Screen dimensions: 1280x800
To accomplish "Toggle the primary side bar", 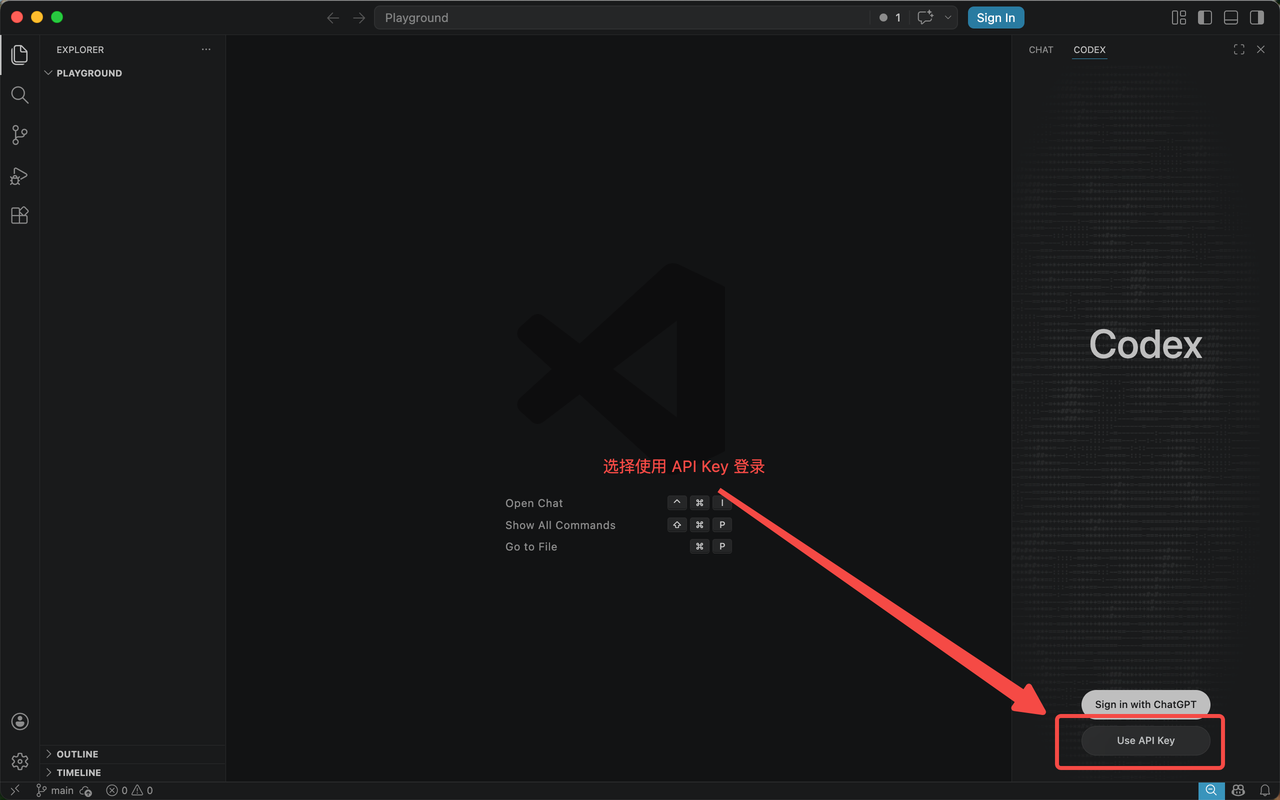I will point(1205,18).
